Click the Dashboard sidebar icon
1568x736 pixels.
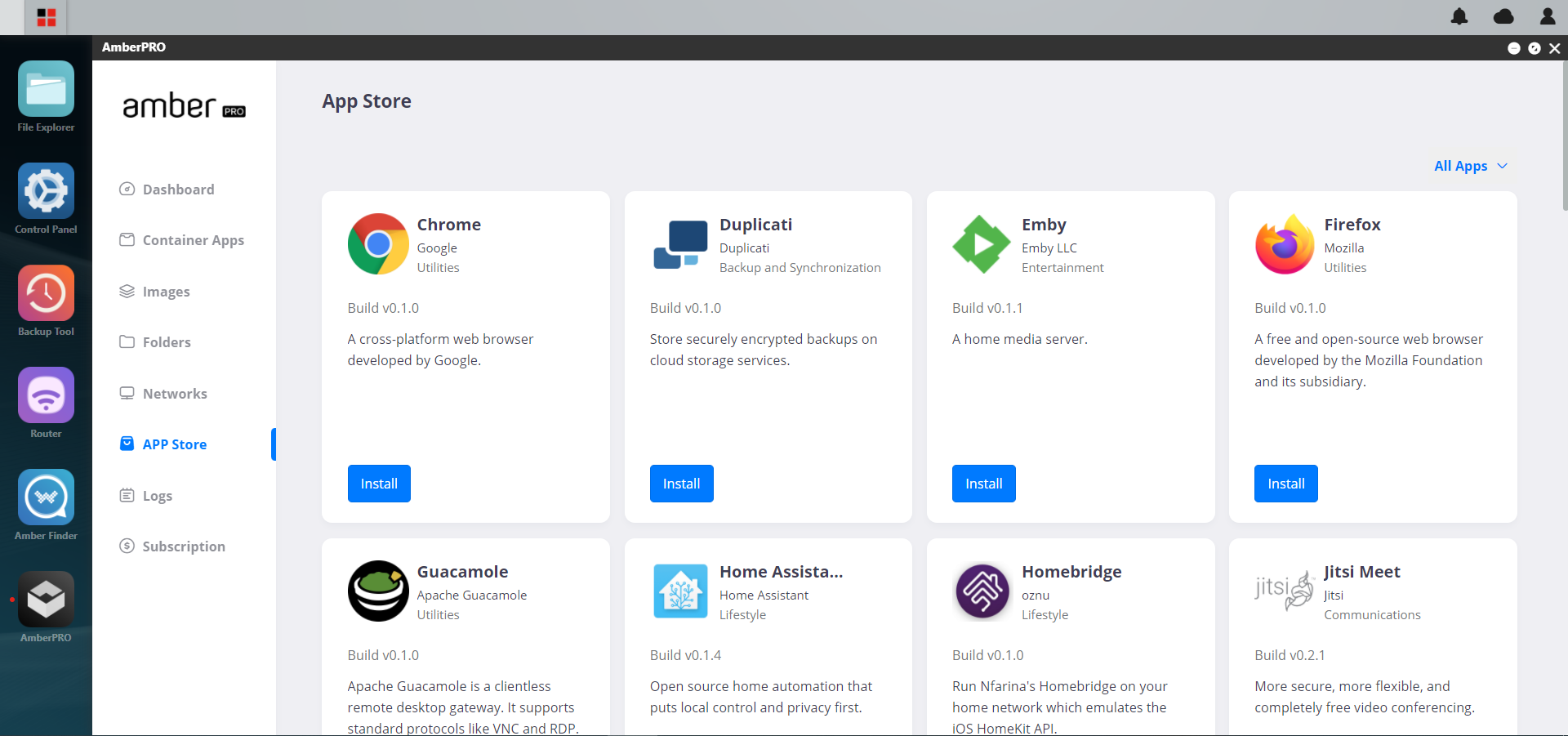click(x=127, y=189)
